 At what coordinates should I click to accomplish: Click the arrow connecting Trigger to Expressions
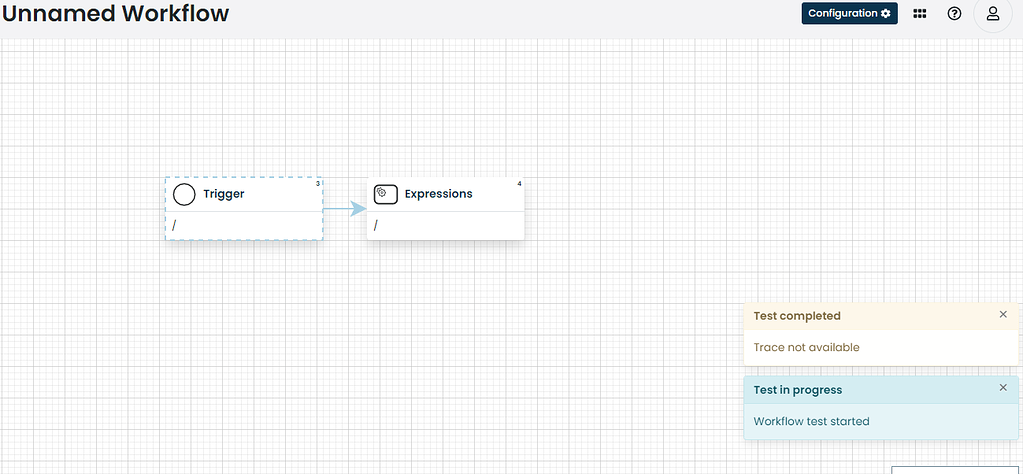pos(345,209)
